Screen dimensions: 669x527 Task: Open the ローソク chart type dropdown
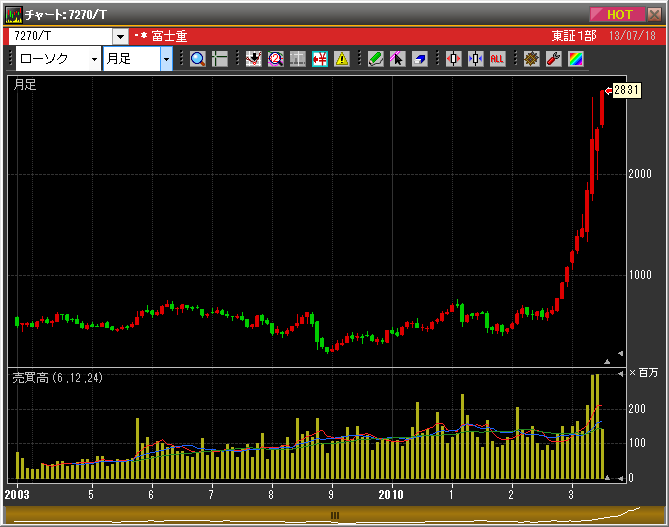pos(94,58)
